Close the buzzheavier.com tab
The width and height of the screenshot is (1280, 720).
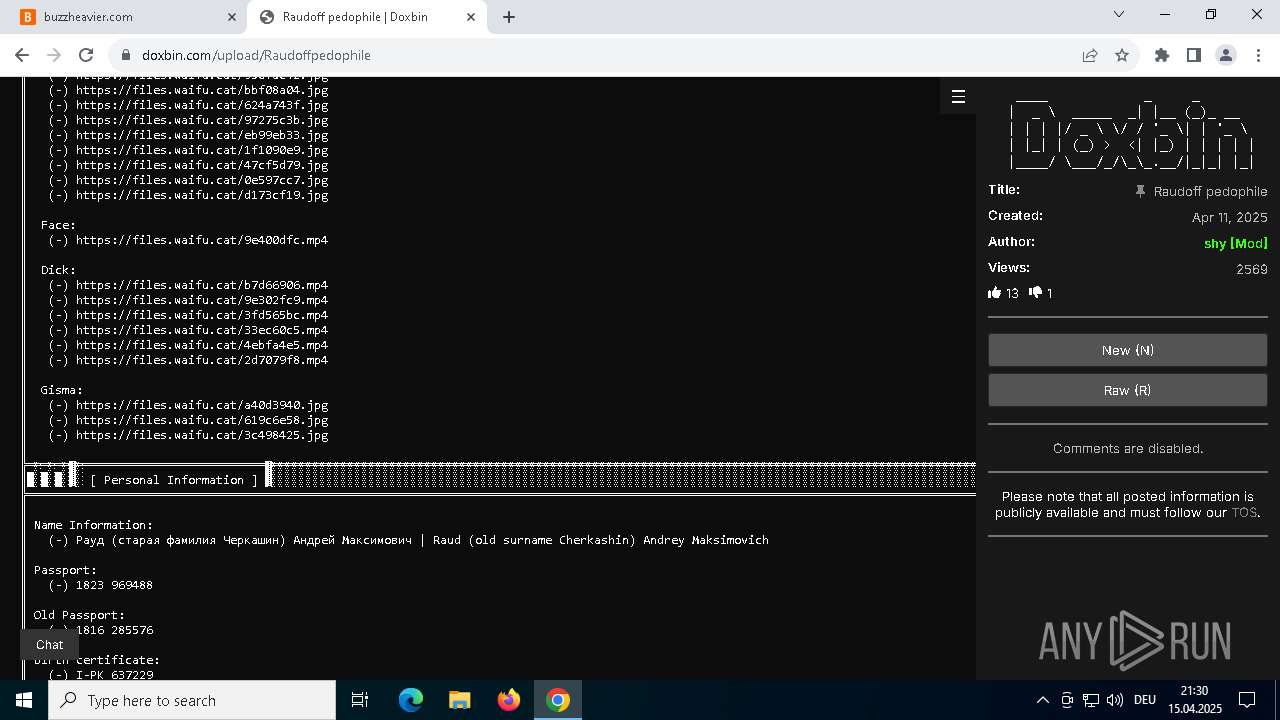point(232,17)
